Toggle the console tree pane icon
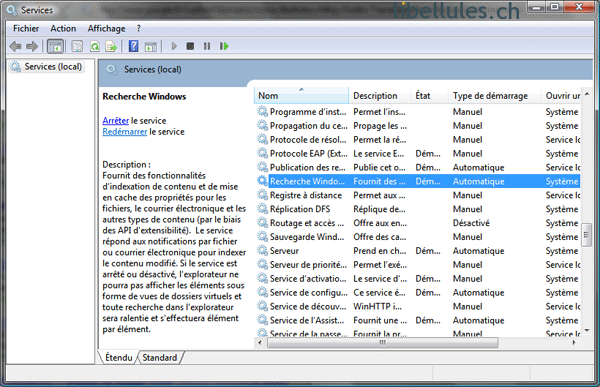Viewport: 600px width, 387px height. coord(55,46)
